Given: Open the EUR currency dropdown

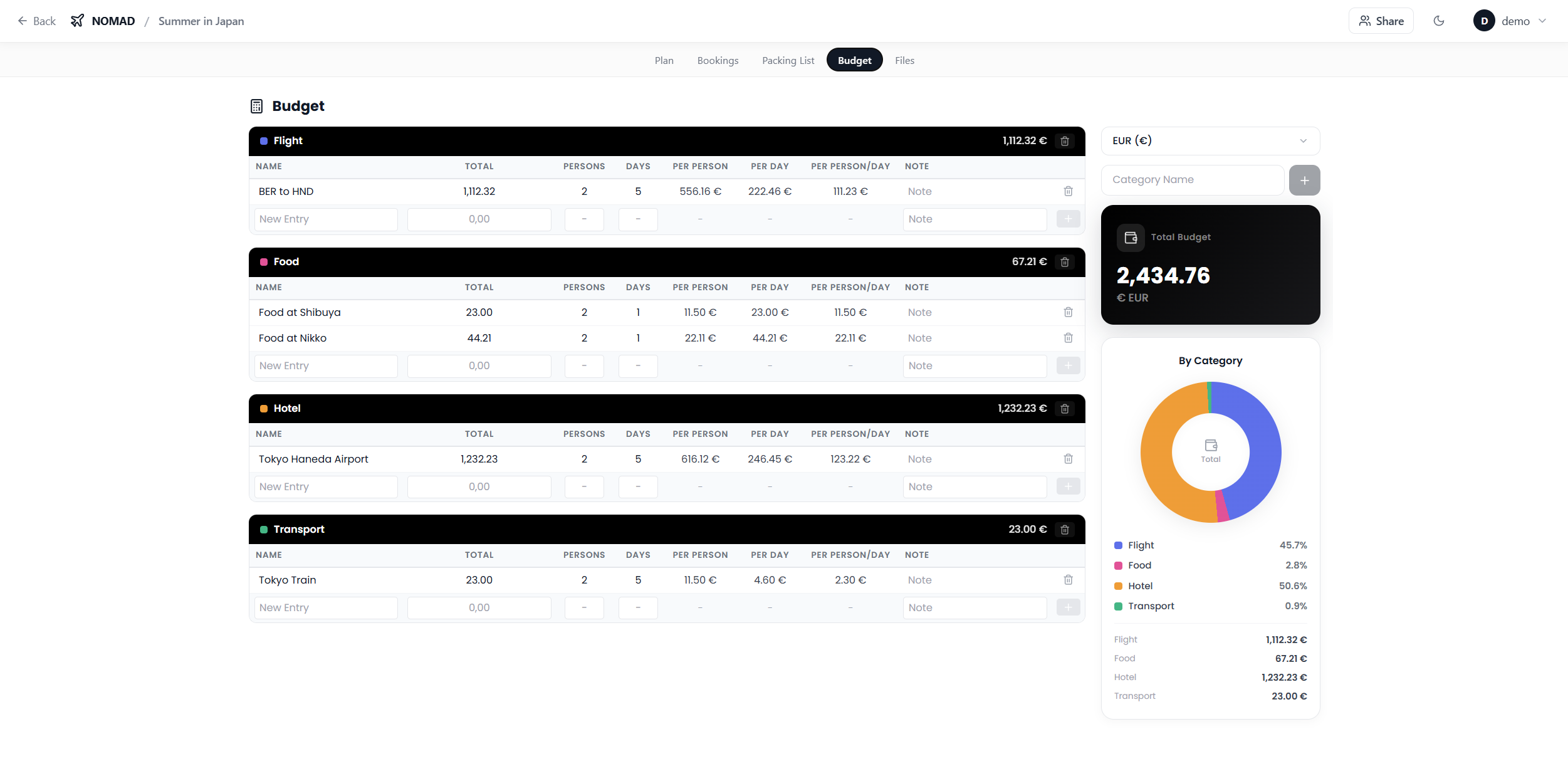Looking at the screenshot, I should pos(1210,141).
